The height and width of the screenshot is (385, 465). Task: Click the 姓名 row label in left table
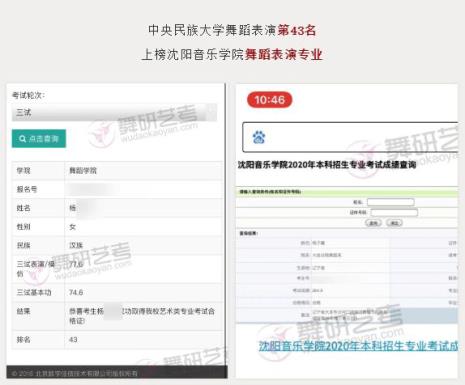click(23, 208)
